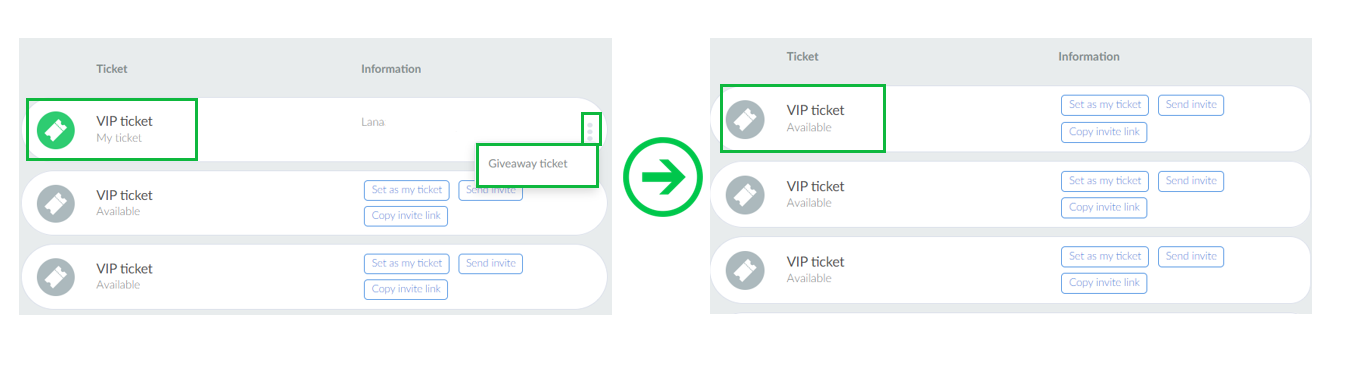The height and width of the screenshot is (374, 1352).
Task: Click Send invite in the right panel's first row
Action: coord(1191,104)
